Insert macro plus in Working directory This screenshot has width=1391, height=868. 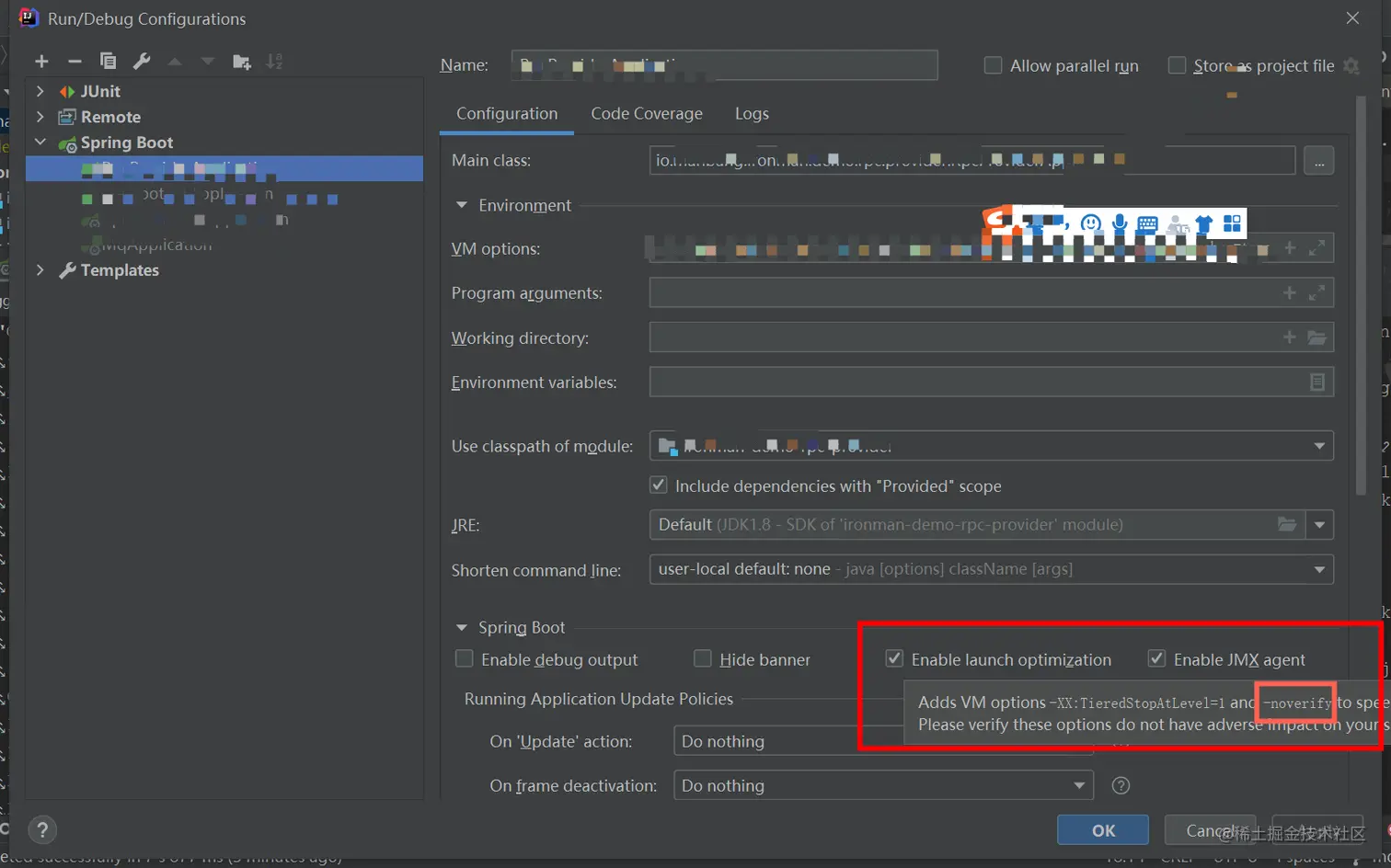[1290, 337]
